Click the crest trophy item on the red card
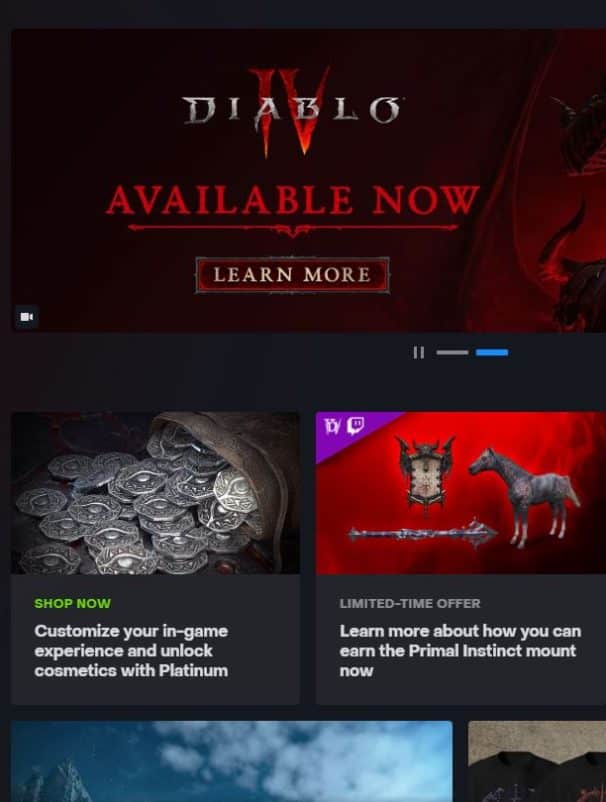The image size is (606, 802). (425, 473)
